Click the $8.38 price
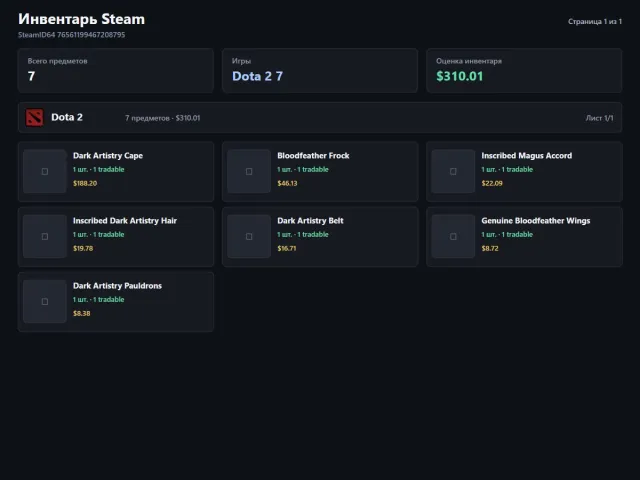Screen dimensions: 640x480 [82, 313]
